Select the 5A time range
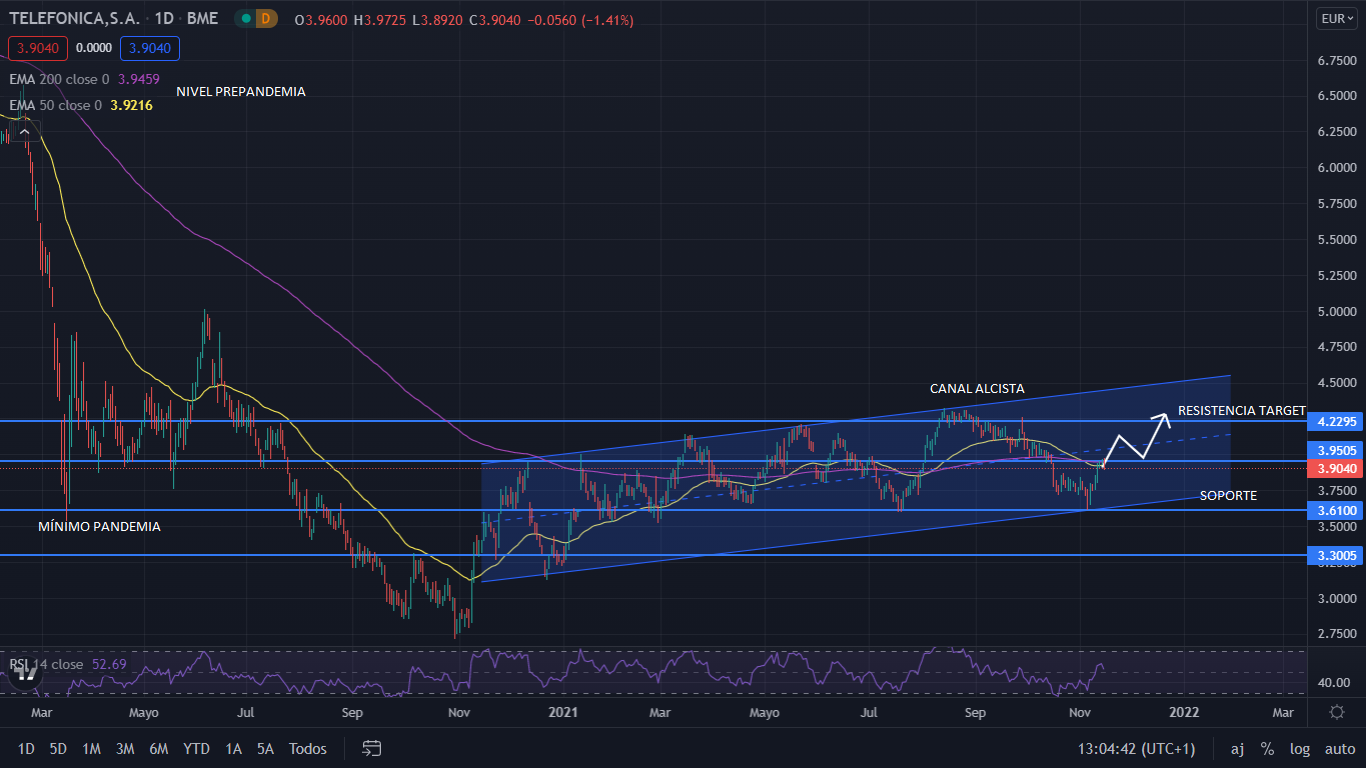This screenshot has width=1366, height=768. pyautogui.click(x=265, y=748)
